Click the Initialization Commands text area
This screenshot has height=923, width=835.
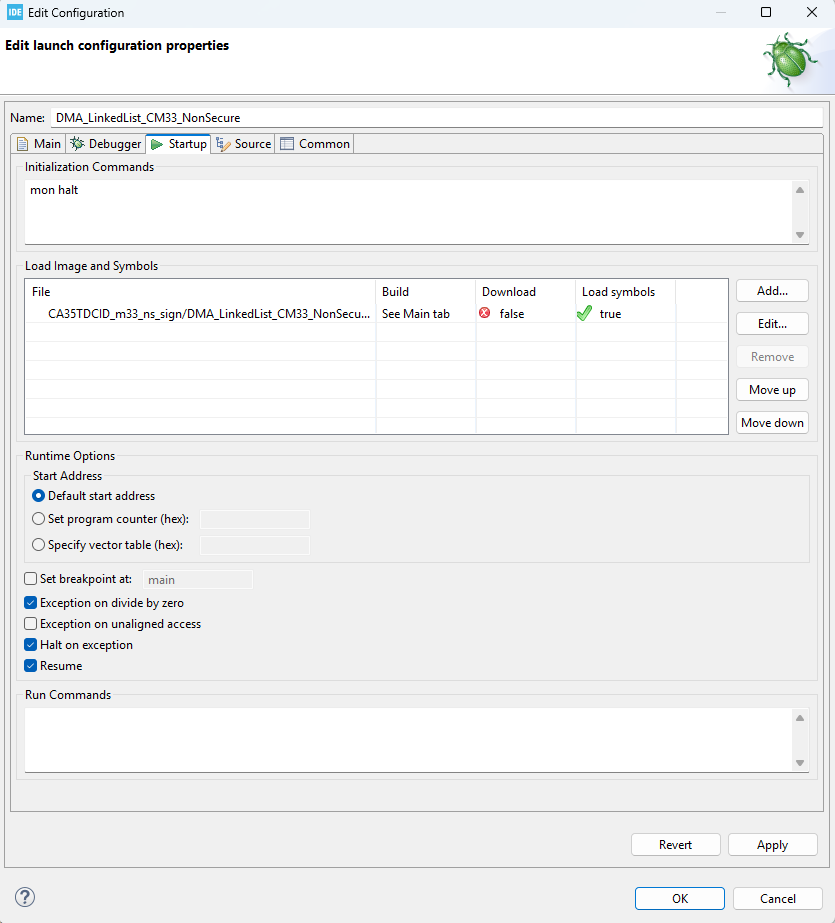click(x=410, y=212)
